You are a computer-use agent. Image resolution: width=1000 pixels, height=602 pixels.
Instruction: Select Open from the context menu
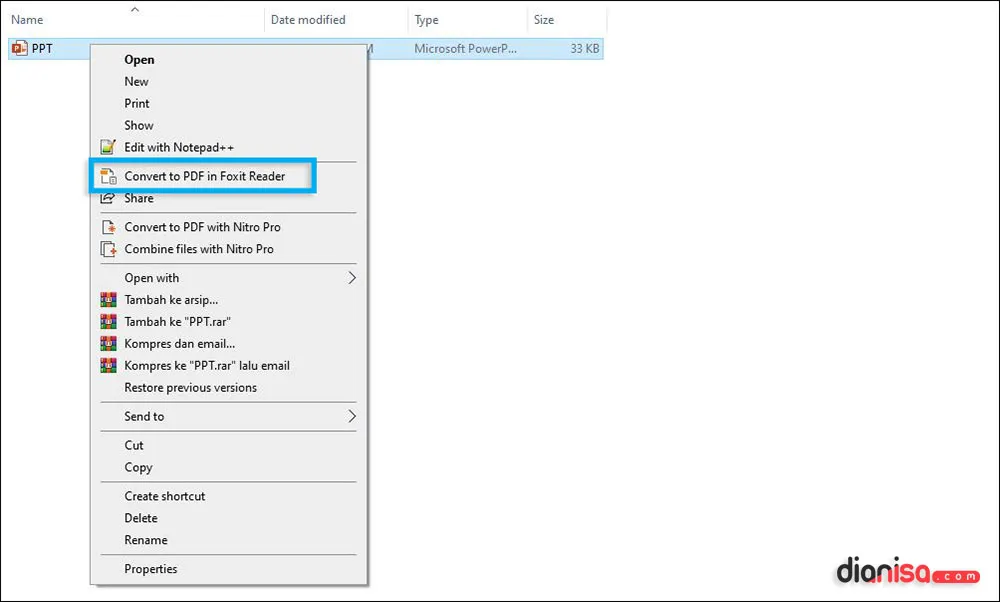[139, 59]
